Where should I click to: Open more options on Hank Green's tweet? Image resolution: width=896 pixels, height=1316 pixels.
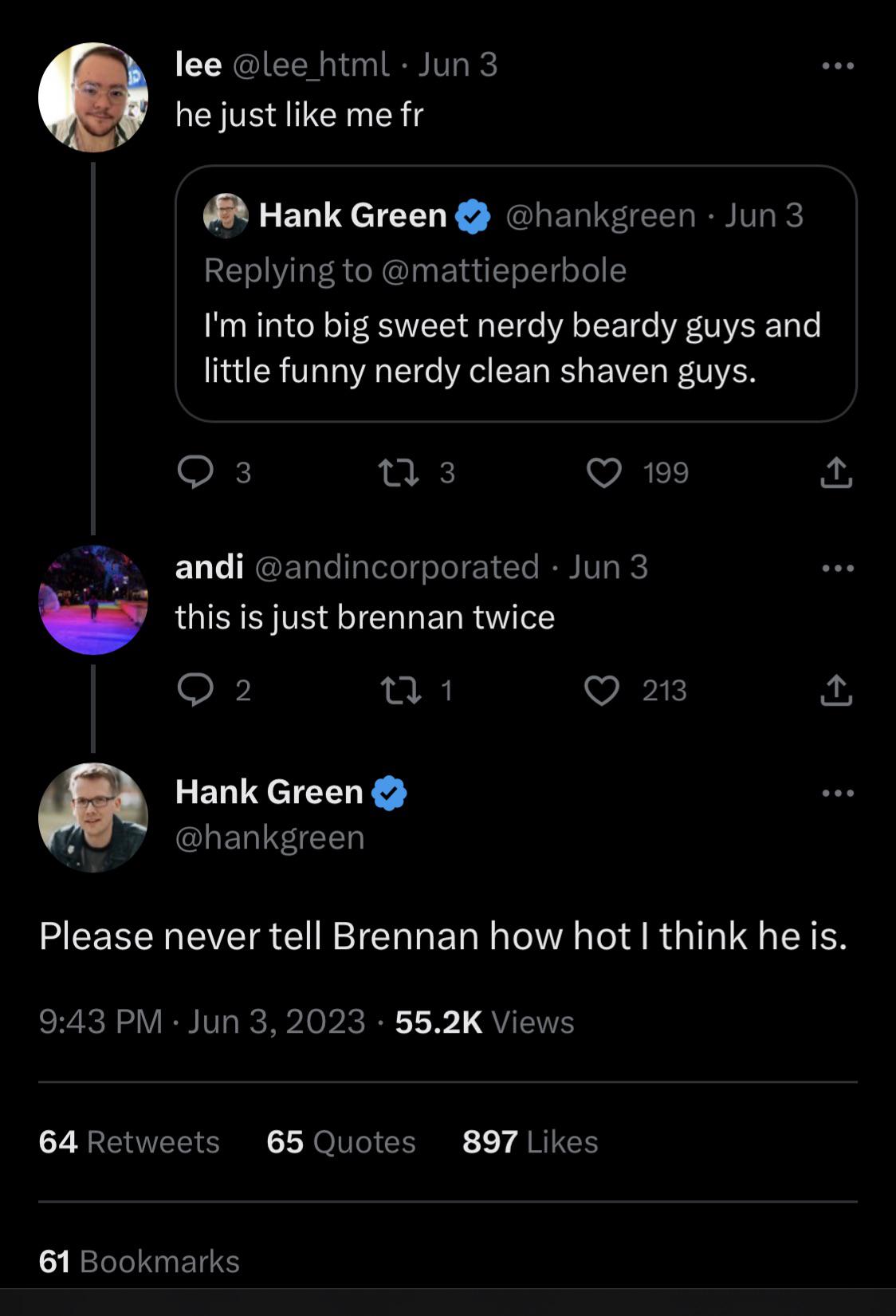(x=838, y=793)
